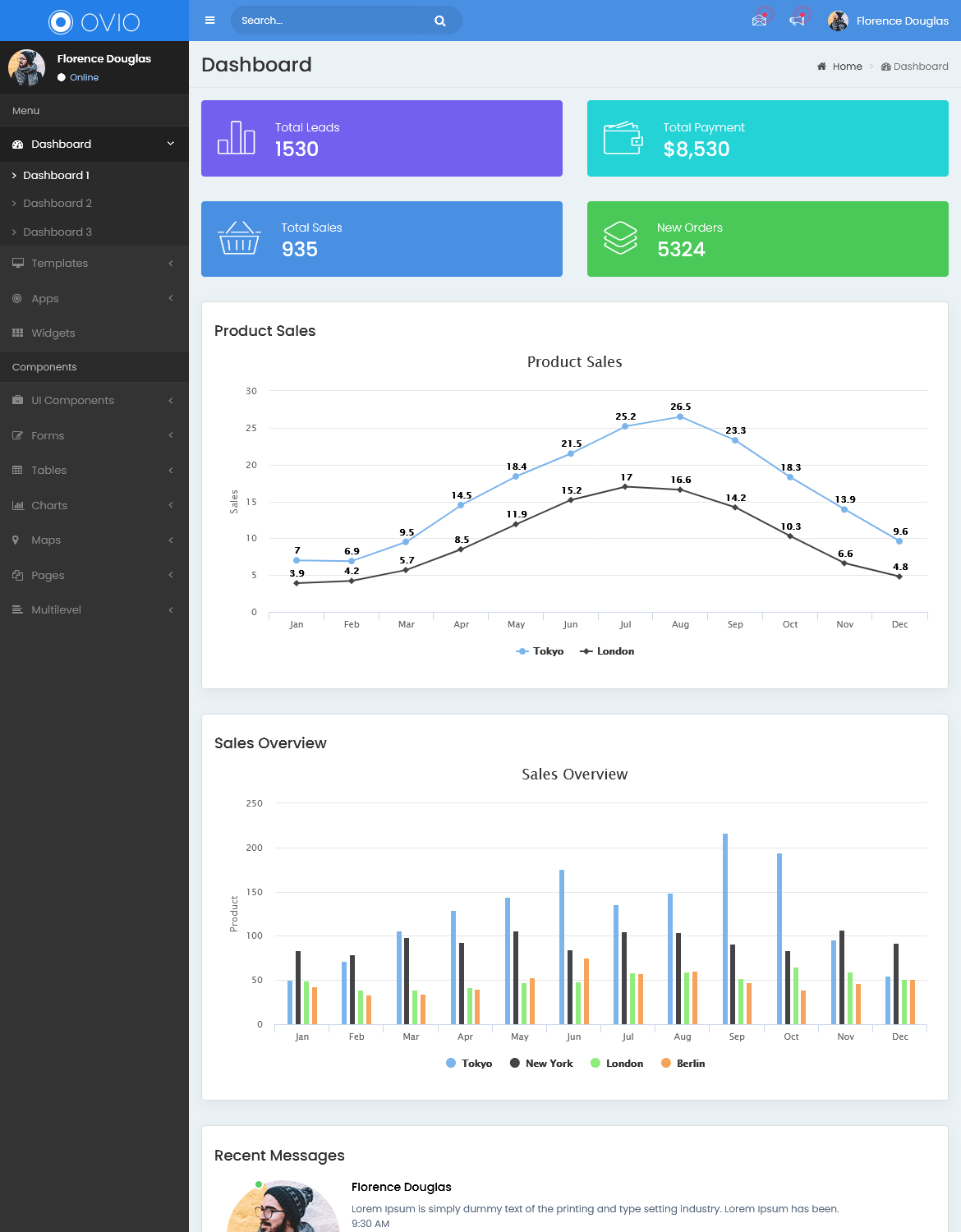Click the UI Components briefcase icon
Screen dimensions: 961x1232
[x=18, y=400]
